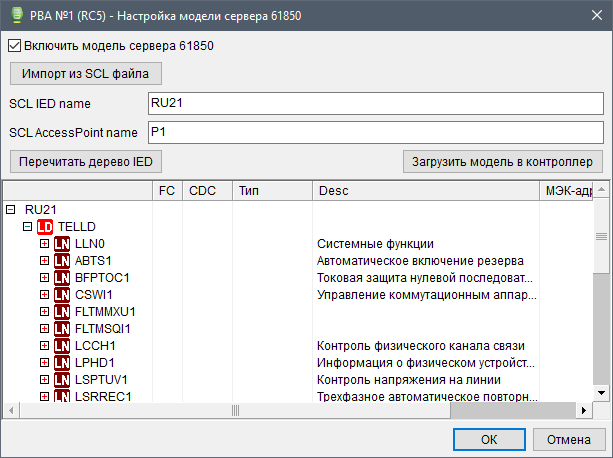Viewport: 613px width, 458px height.
Task: Click the LN icon beside BFPTOC1
Action: 62,277
